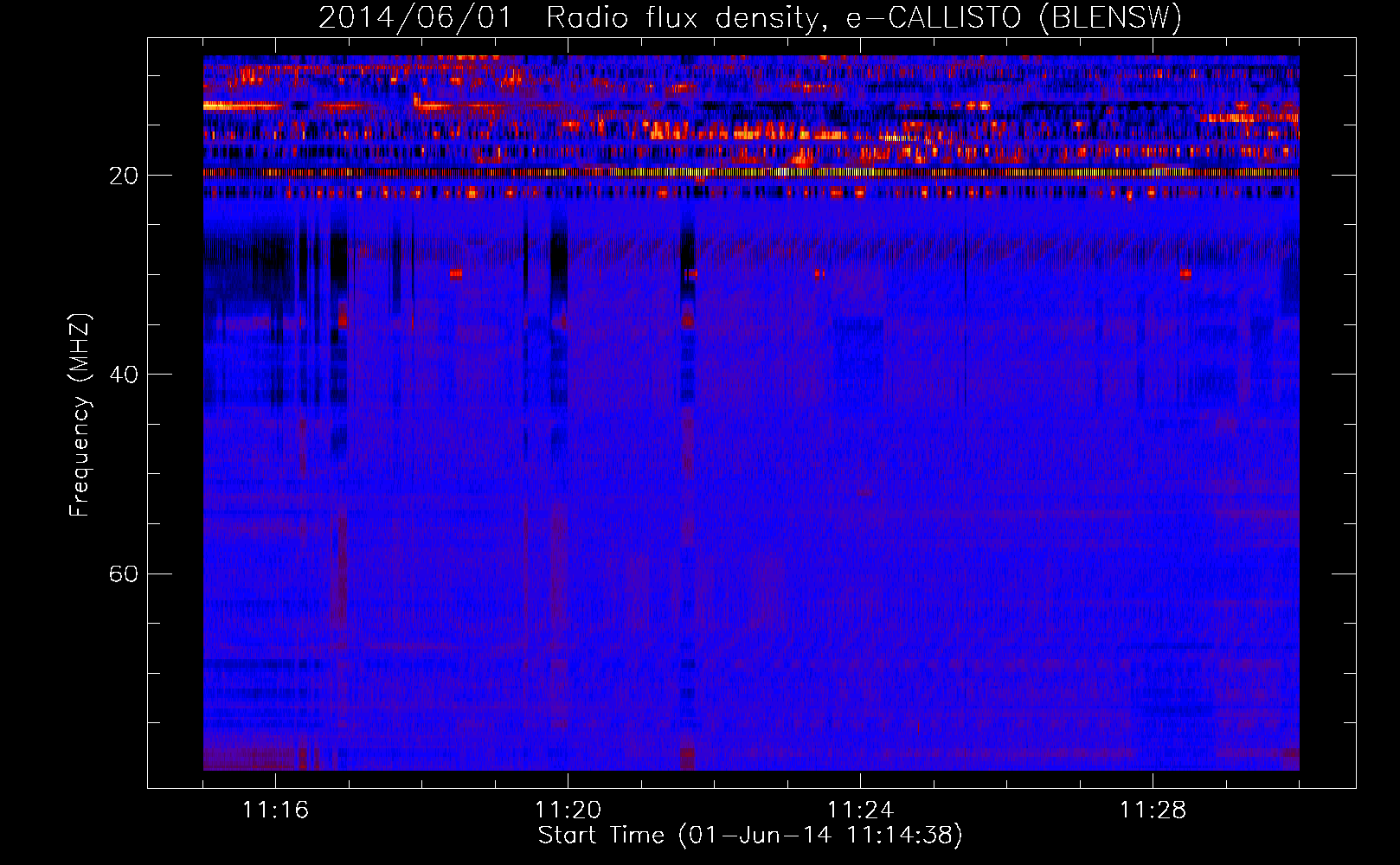Click the 11:16 time tick label

click(x=275, y=811)
